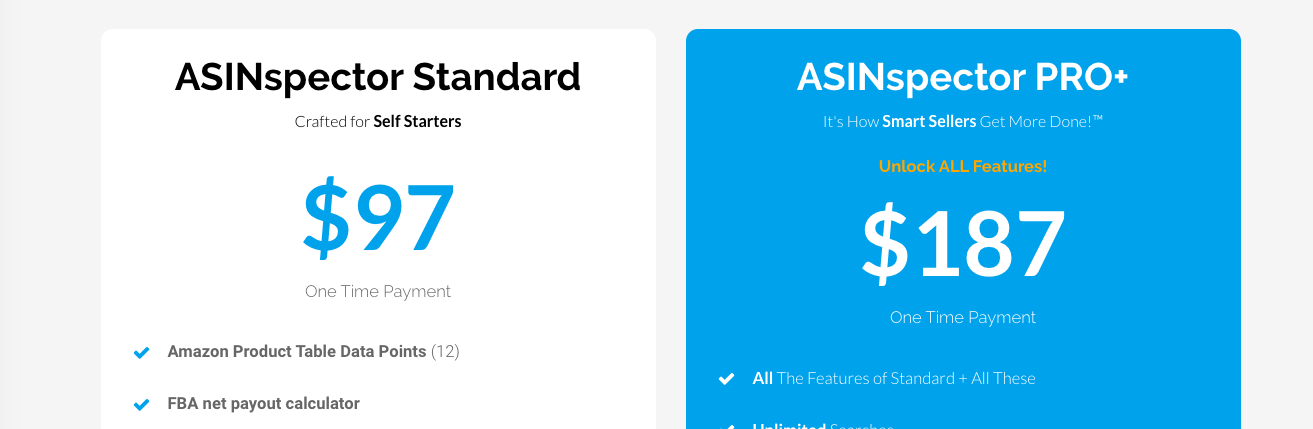This screenshot has height=429, width=1313.
Task: Click the trademark symbol after Get More Done!
Action: (x=1098, y=119)
